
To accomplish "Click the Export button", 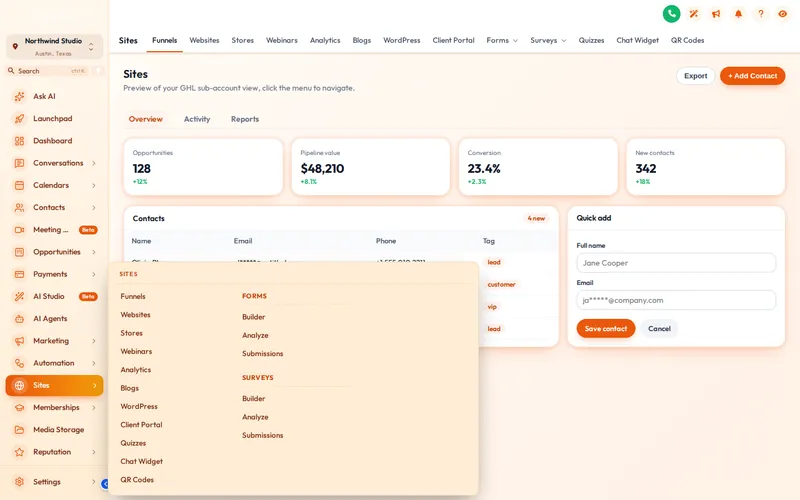I will pos(695,76).
